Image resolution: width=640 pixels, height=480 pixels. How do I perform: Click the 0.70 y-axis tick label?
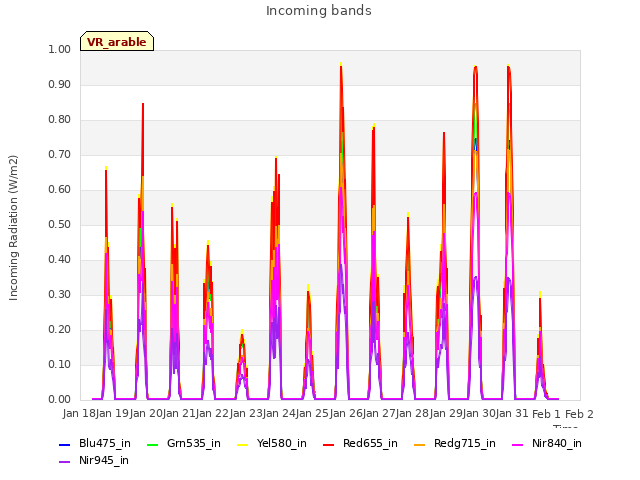[x=60, y=155]
